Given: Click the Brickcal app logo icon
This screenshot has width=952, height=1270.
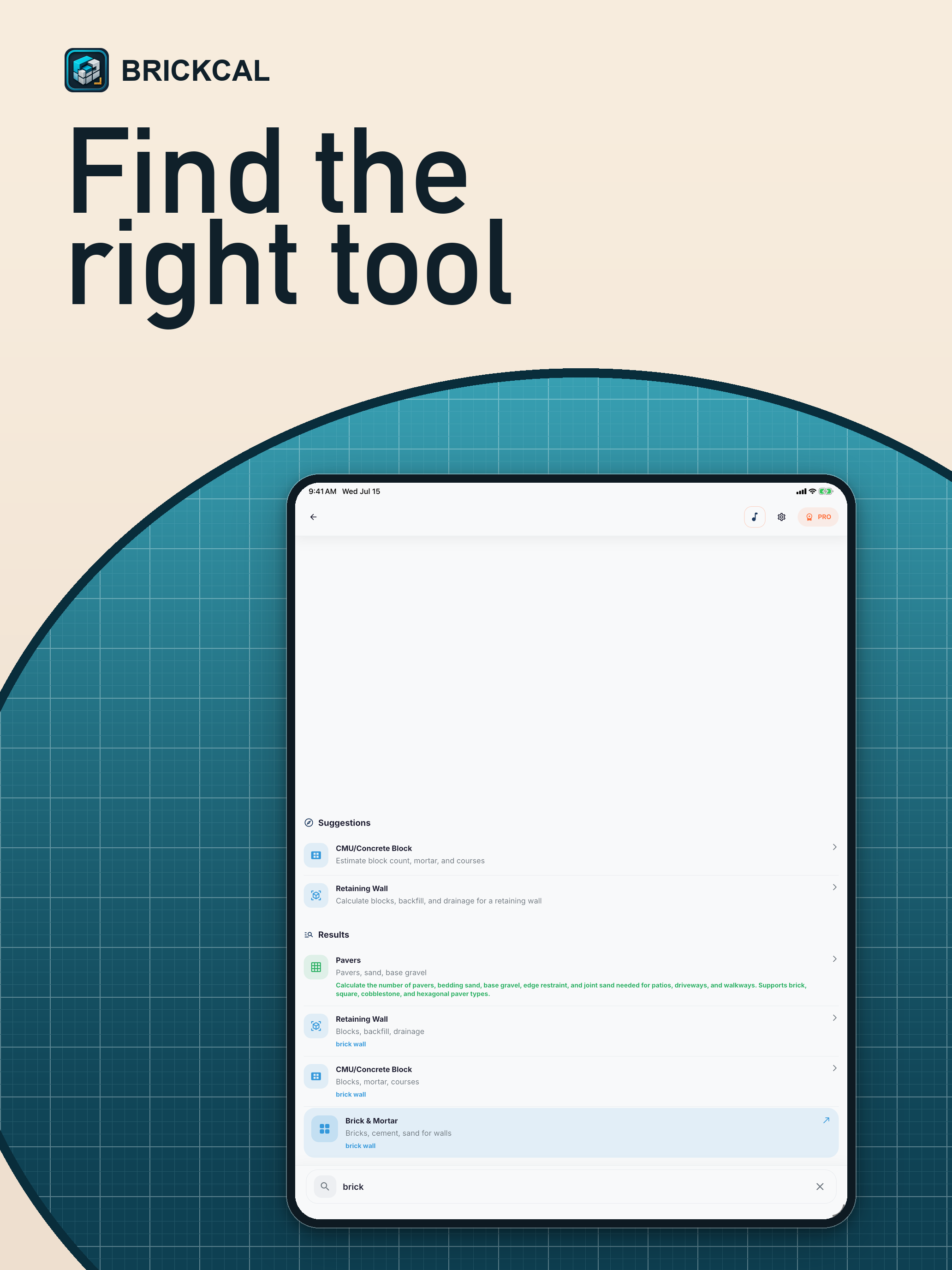Looking at the screenshot, I should [87, 70].
